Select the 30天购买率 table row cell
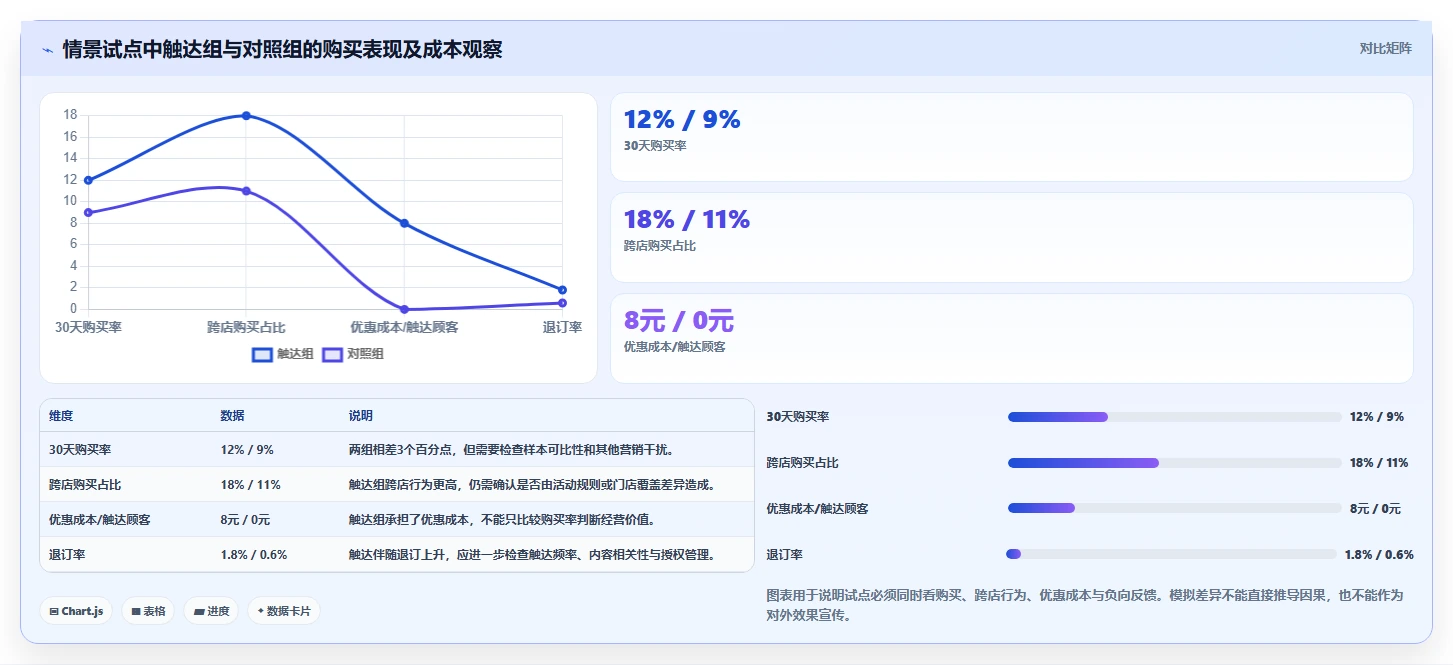 (x=80, y=450)
